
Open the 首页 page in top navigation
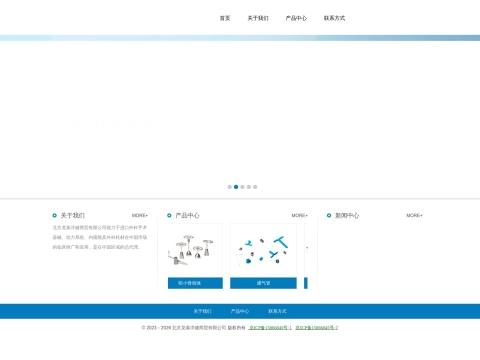pyautogui.click(x=225, y=18)
